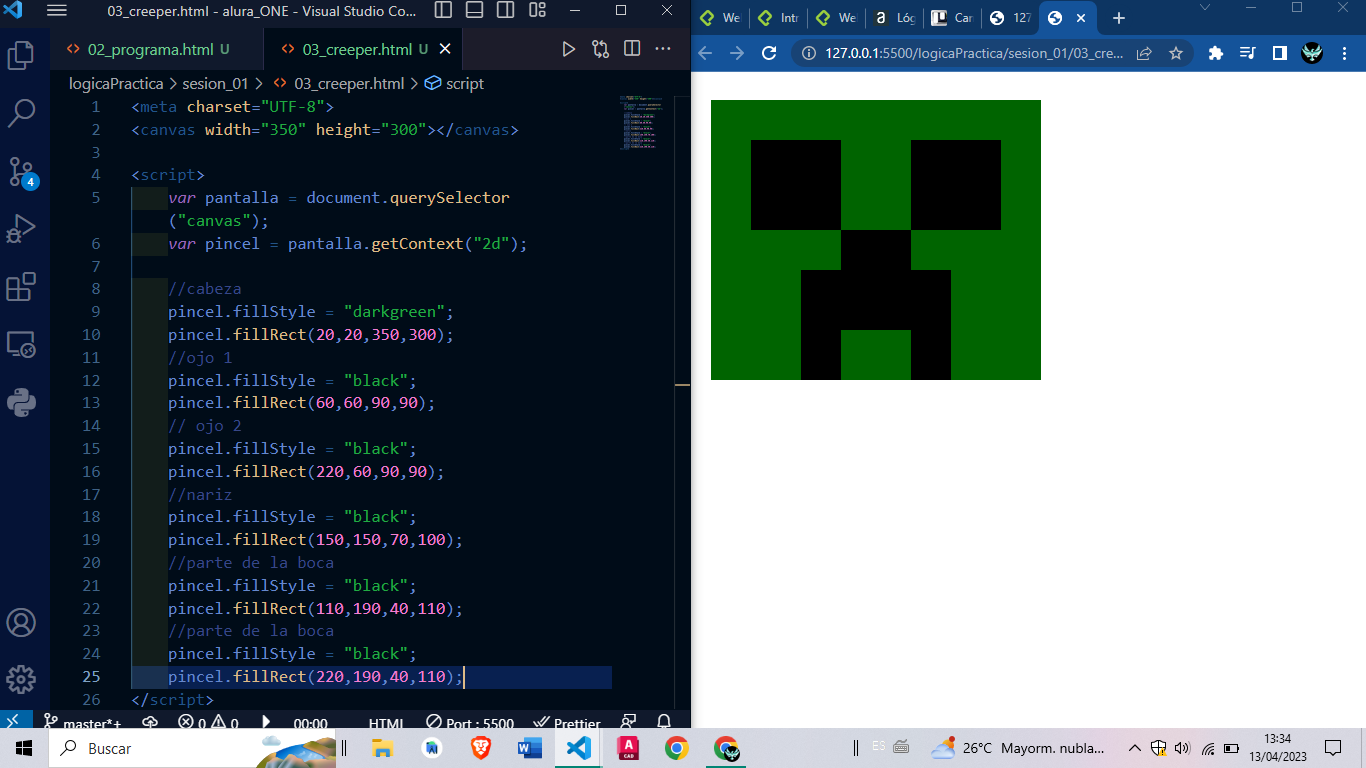
Task: Open the Manage gear menu in VS Code
Action: (x=21, y=679)
